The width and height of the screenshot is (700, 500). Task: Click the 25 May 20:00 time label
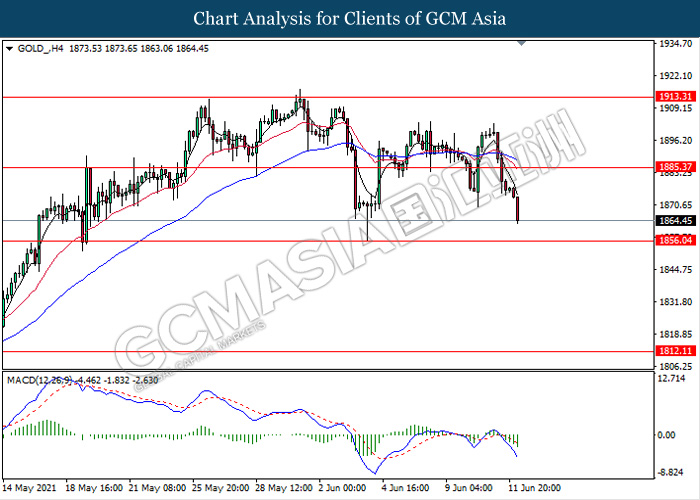pyautogui.click(x=221, y=488)
